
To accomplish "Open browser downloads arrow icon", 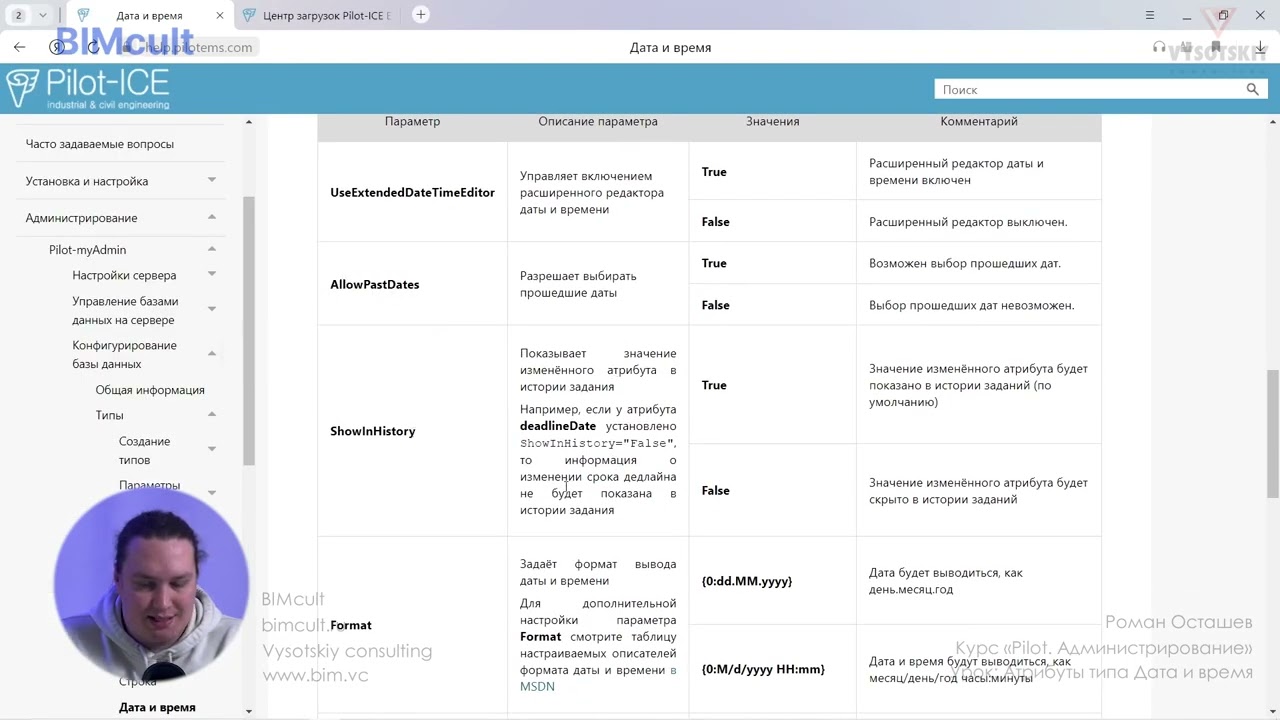I will pyautogui.click(x=1261, y=47).
